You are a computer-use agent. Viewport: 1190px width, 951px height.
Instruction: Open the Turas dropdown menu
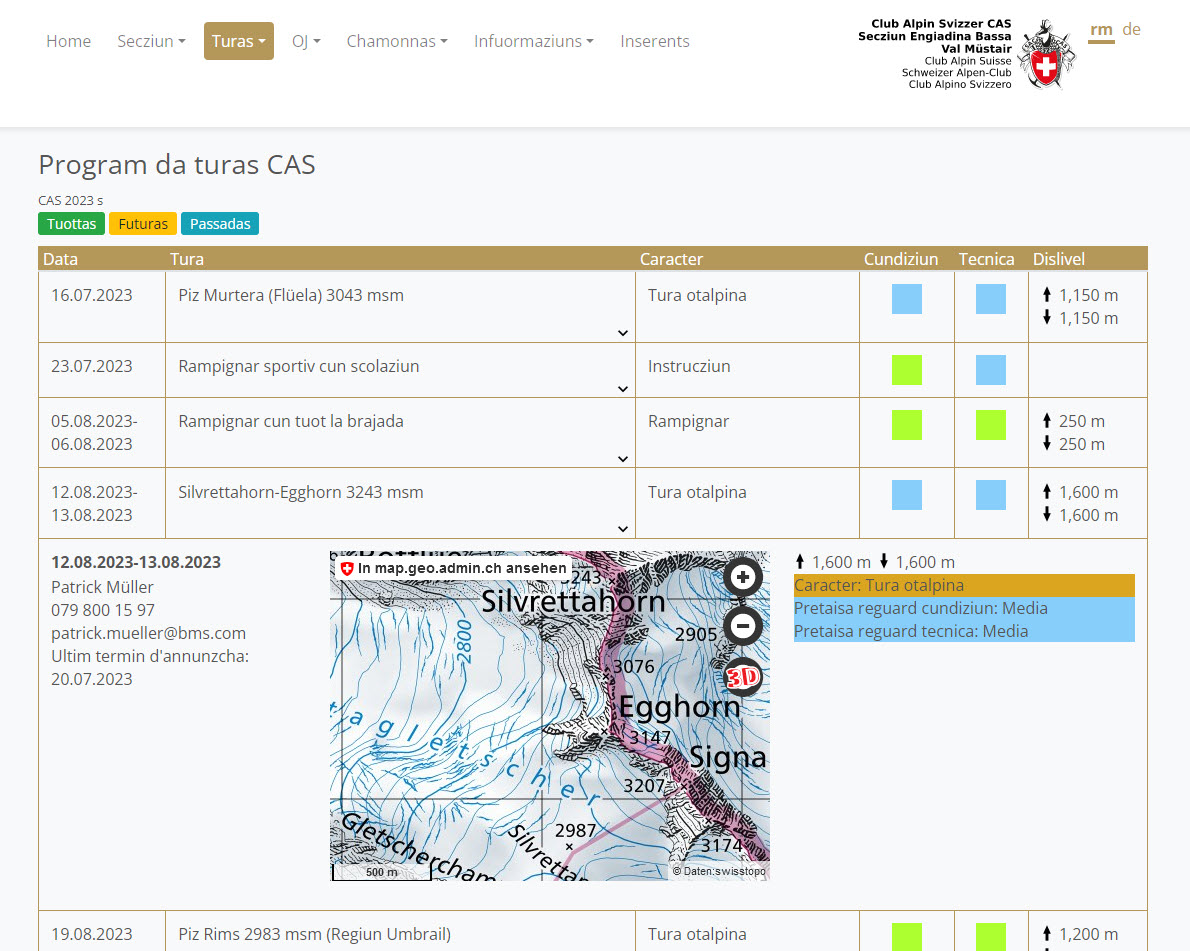click(x=239, y=41)
